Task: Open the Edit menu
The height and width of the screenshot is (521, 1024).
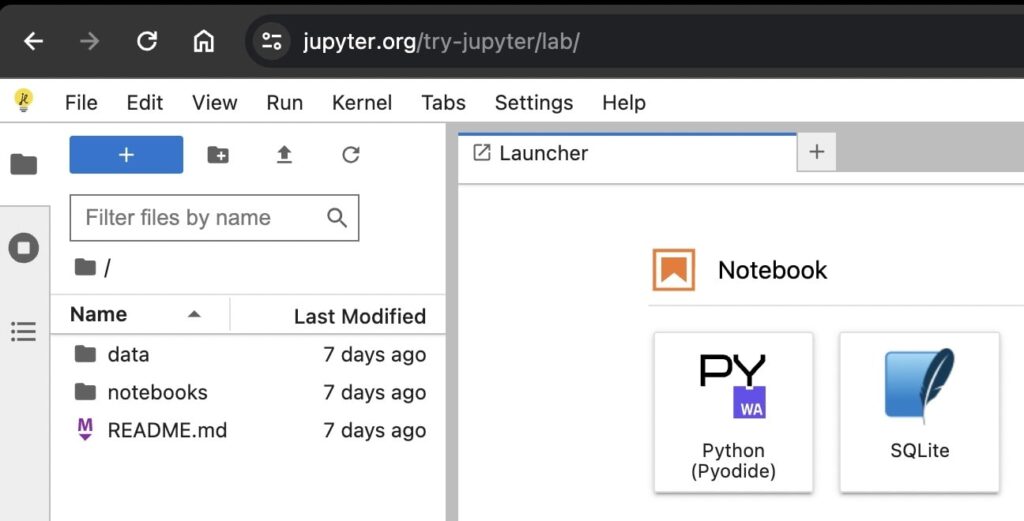Action: pos(144,103)
